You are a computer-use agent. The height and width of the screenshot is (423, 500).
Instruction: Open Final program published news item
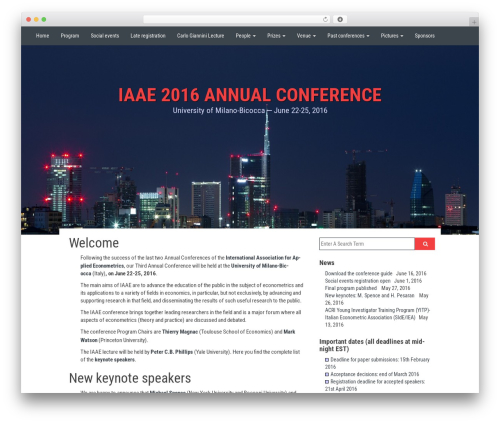pos(351,288)
